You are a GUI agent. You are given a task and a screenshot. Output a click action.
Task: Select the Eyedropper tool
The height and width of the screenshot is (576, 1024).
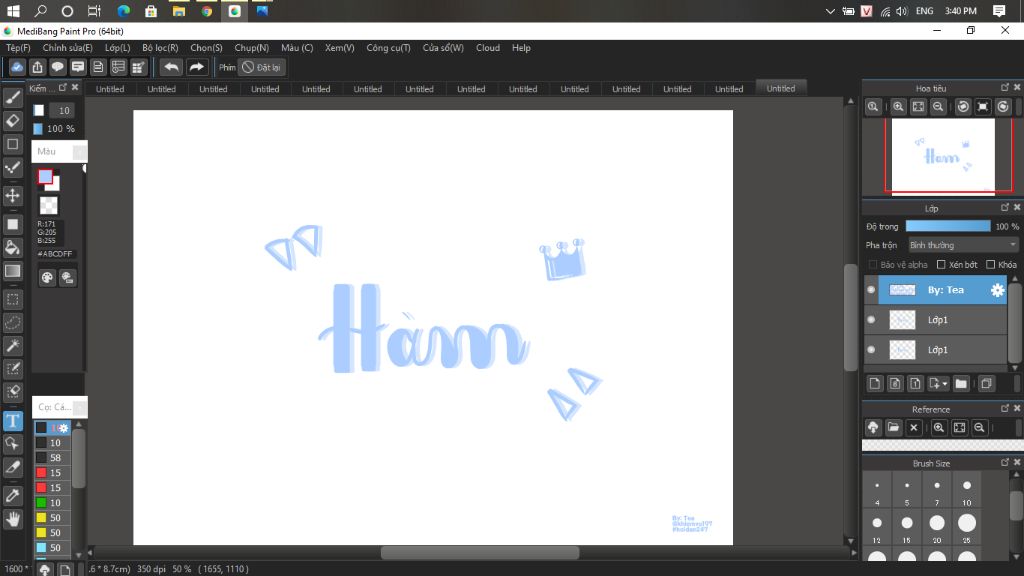[x=12, y=496]
